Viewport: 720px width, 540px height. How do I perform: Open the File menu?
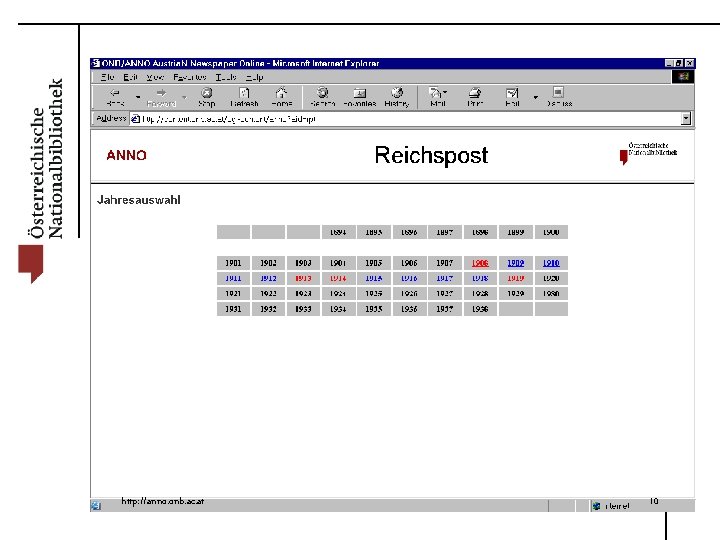[x=107, y=77]
